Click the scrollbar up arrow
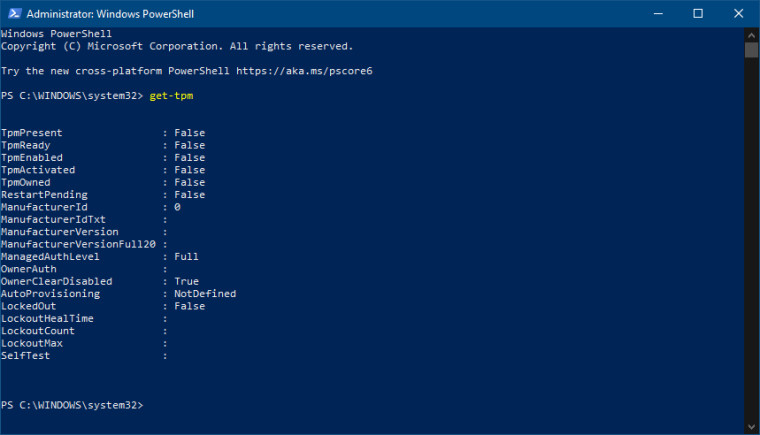 (x=751, y=35)
